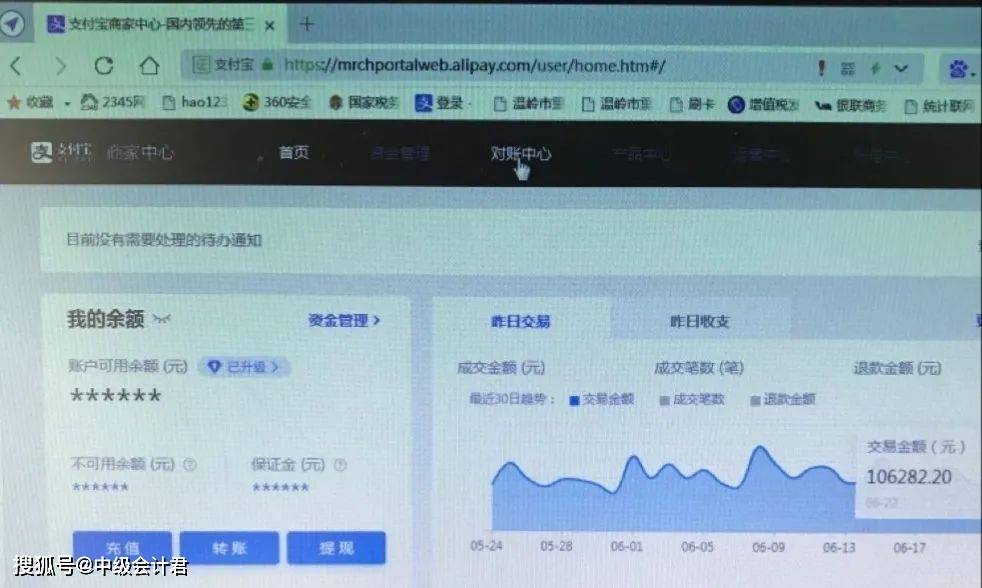
Task: Switch to the 昨日收支 tab
Action: click(x=700, y=321)
